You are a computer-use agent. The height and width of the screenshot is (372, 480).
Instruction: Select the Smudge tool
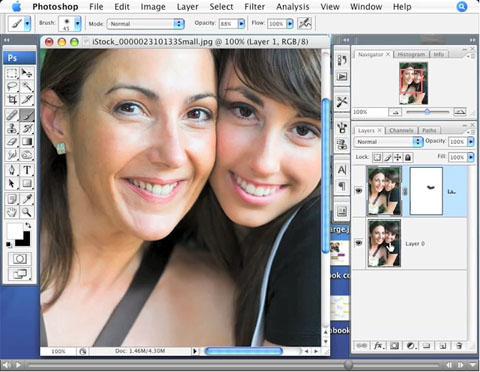tap(12, 155)
